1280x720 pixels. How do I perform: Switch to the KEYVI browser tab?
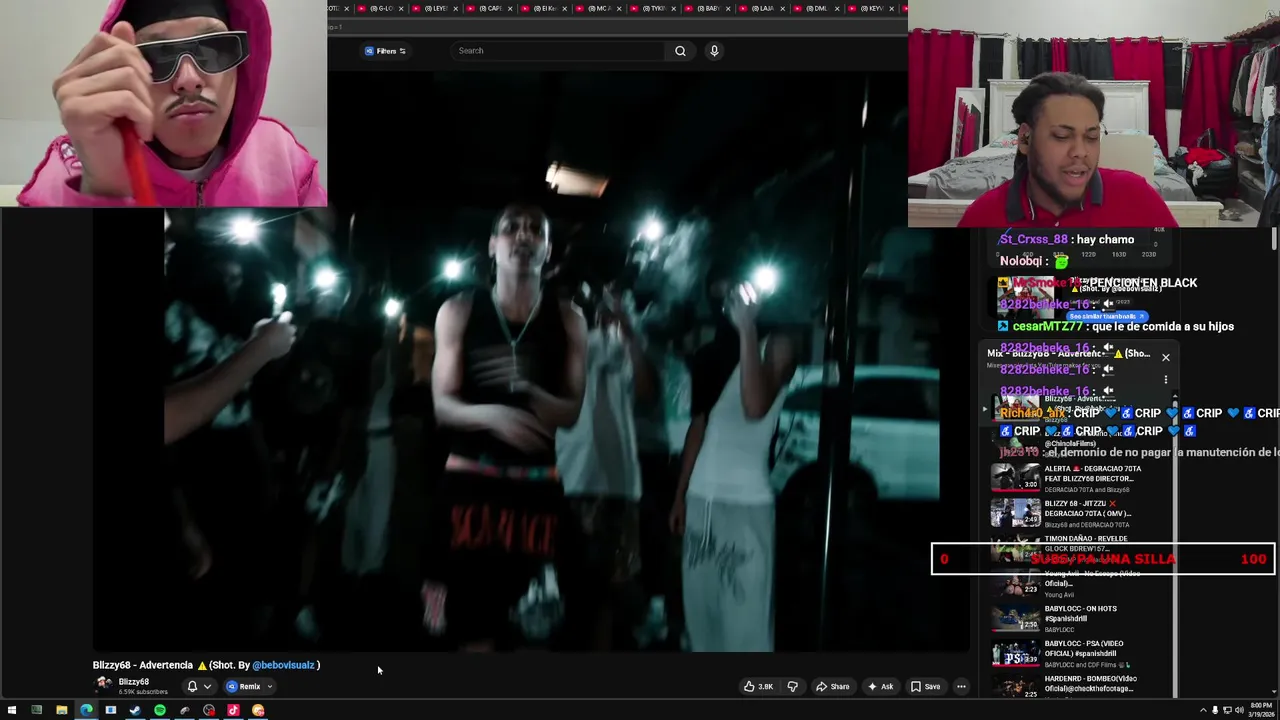tap(871, 9)
